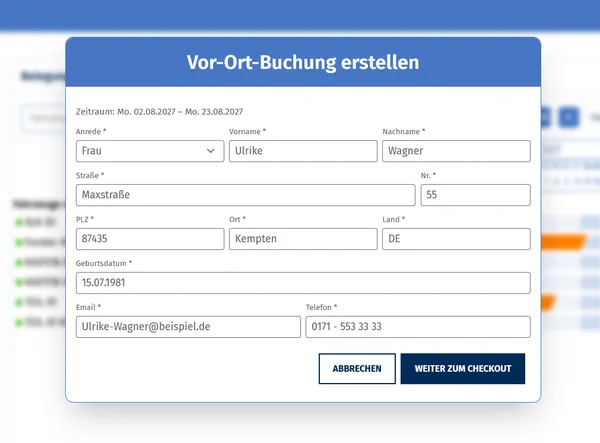Click the Telefon field with 0171 - 553 33 33
Image resolution: width=600 pixels, height=443 pixels.
coord(418,327)
